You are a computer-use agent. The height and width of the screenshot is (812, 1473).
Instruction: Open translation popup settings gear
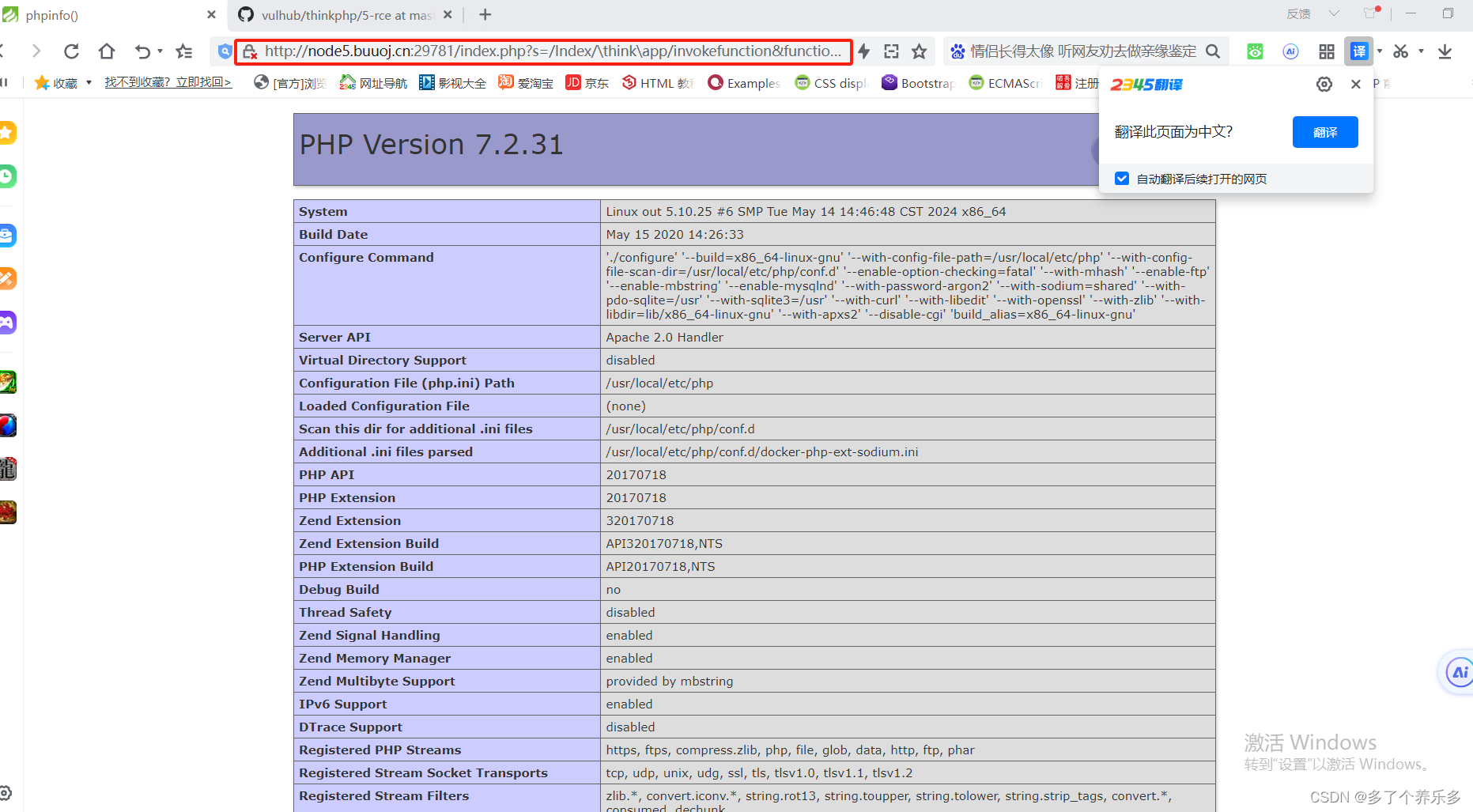point(1324,84)
